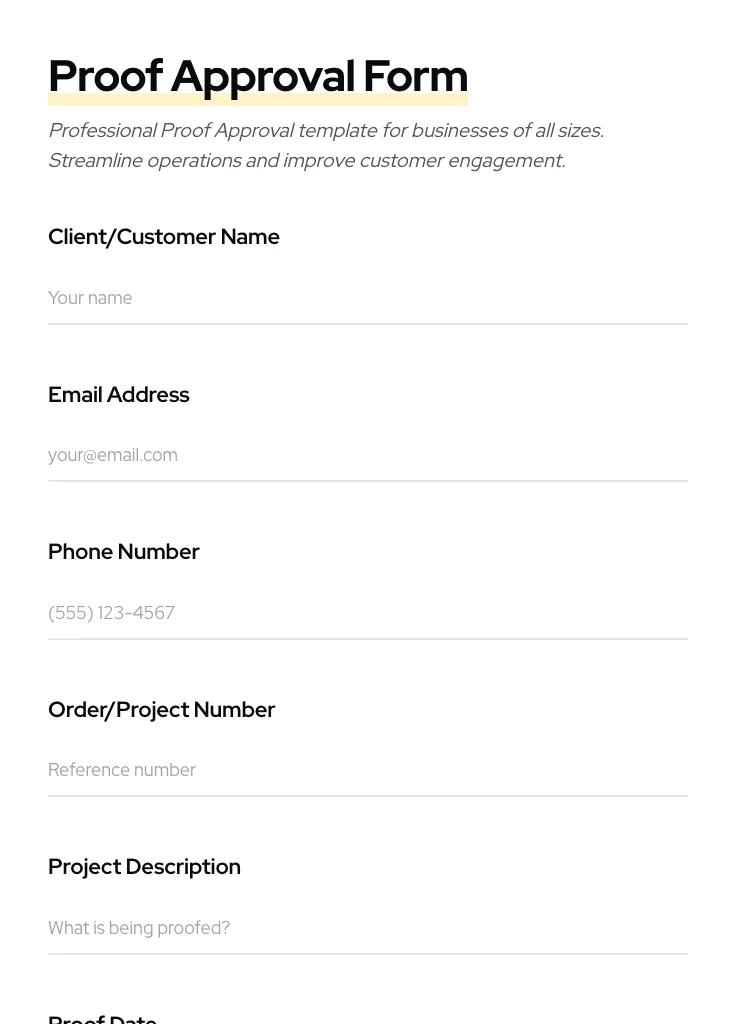Click the word 'Form' in the title

point(415,77)
